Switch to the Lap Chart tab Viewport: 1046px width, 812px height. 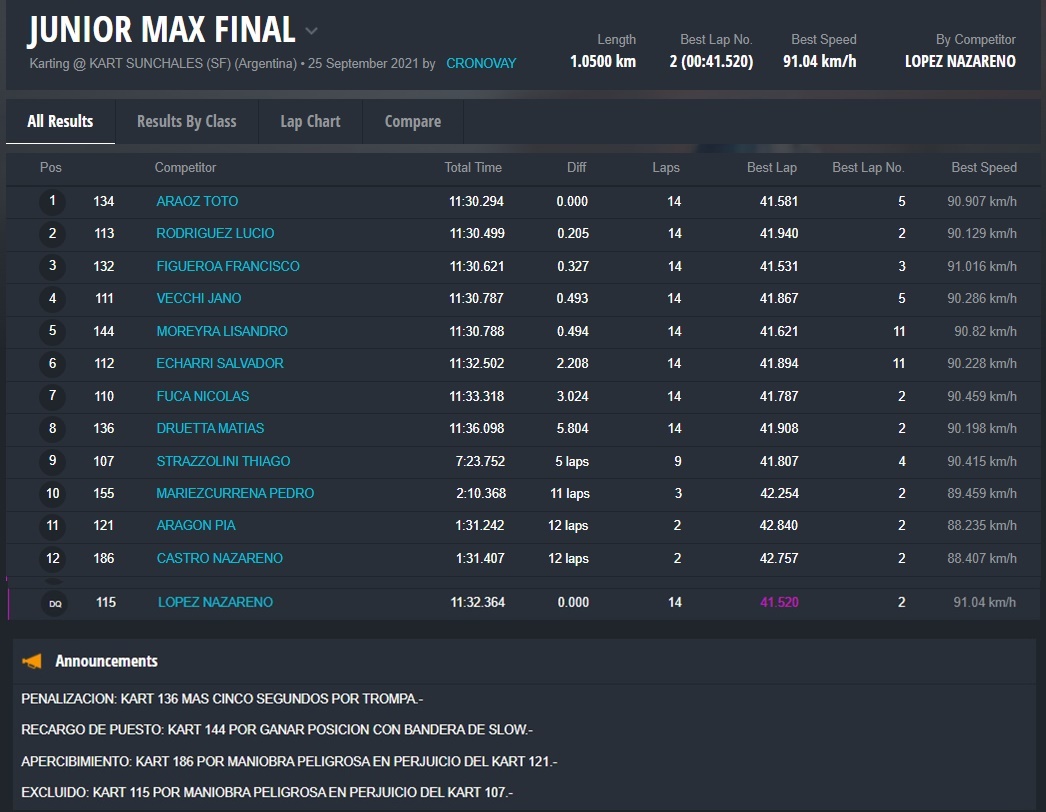click(310, 121)
